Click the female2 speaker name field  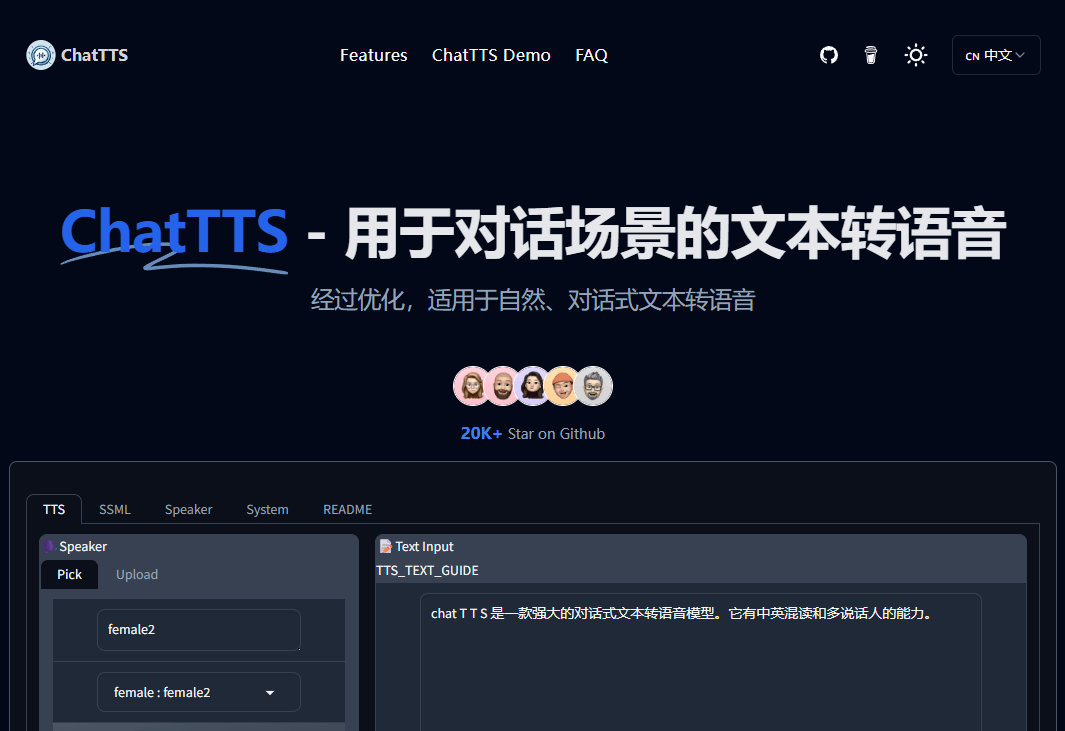198,630
